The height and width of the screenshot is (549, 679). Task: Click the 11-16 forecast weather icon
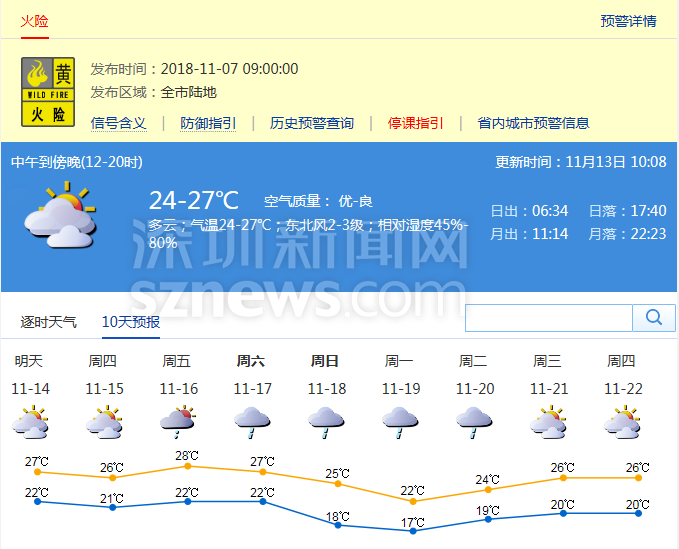[177, 423]
